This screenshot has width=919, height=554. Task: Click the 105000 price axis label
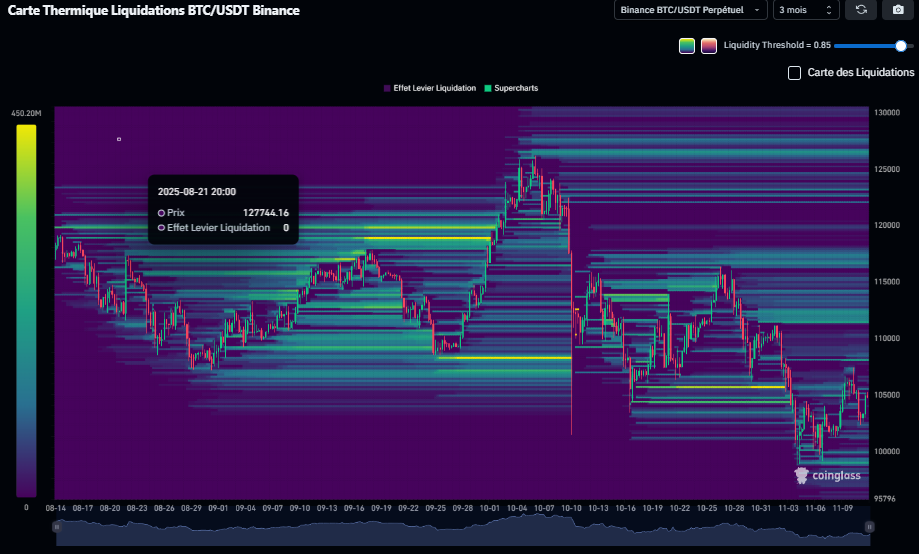[887, 395]
